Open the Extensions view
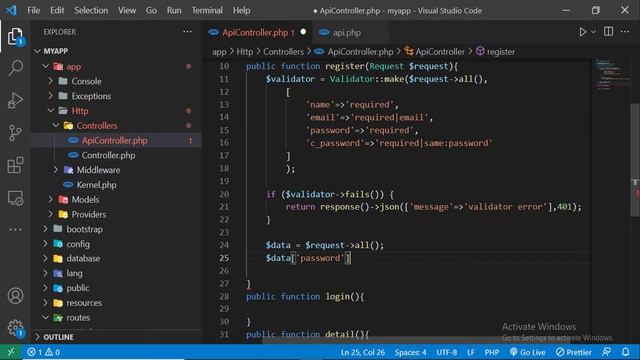This screenshot has height=360, width=640. tap(15, 165)
